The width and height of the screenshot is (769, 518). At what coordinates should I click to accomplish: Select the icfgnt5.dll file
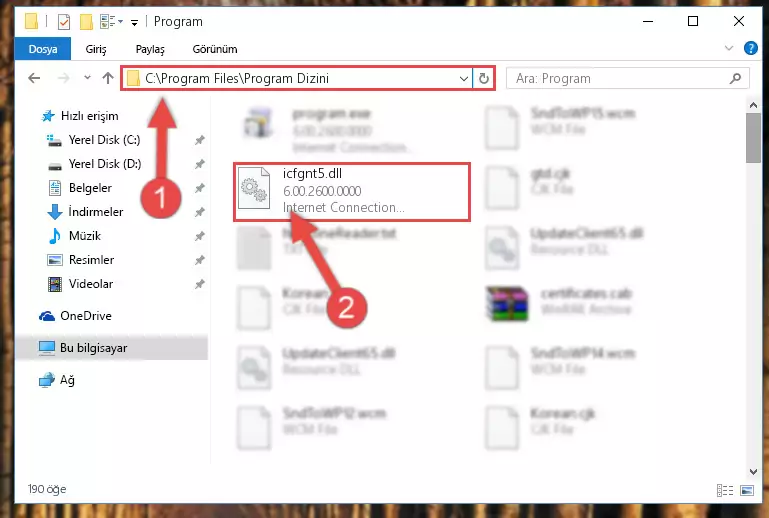(x=352, y=191)
